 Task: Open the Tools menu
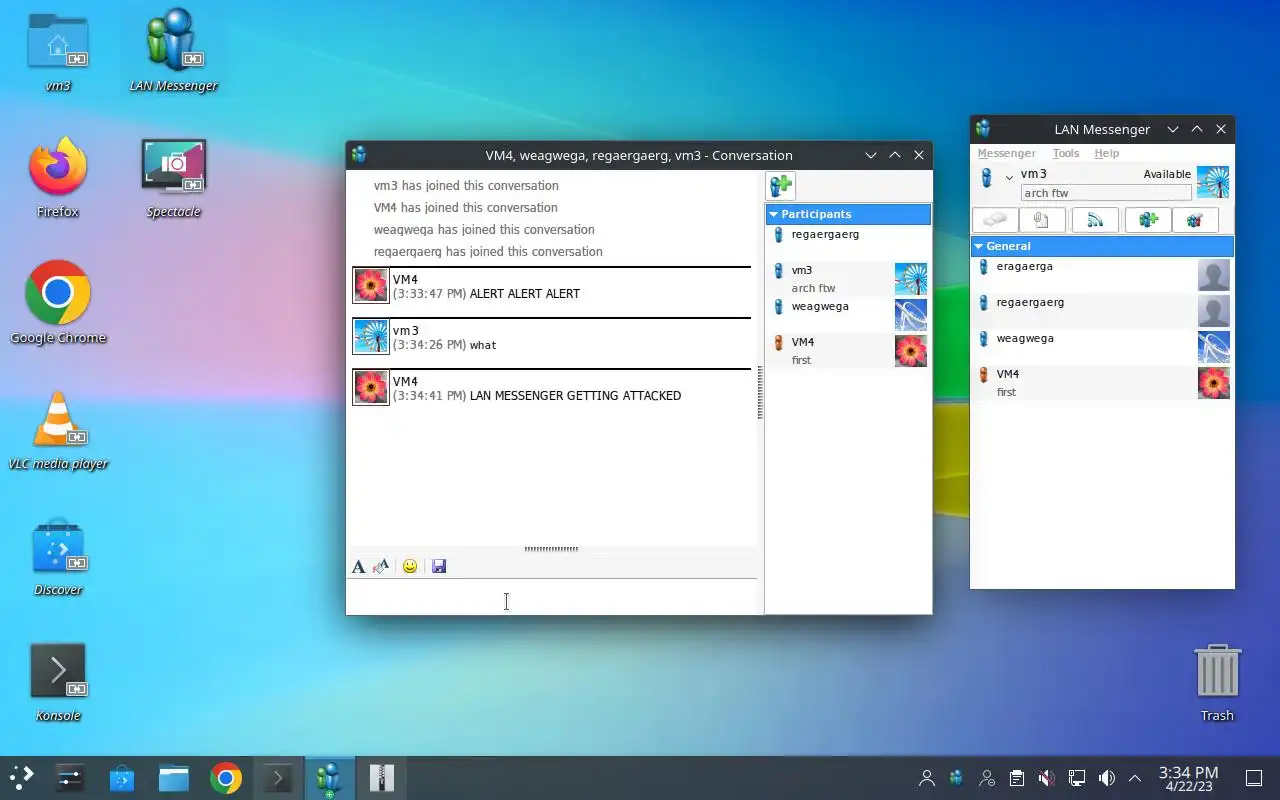pos(1065,153)
